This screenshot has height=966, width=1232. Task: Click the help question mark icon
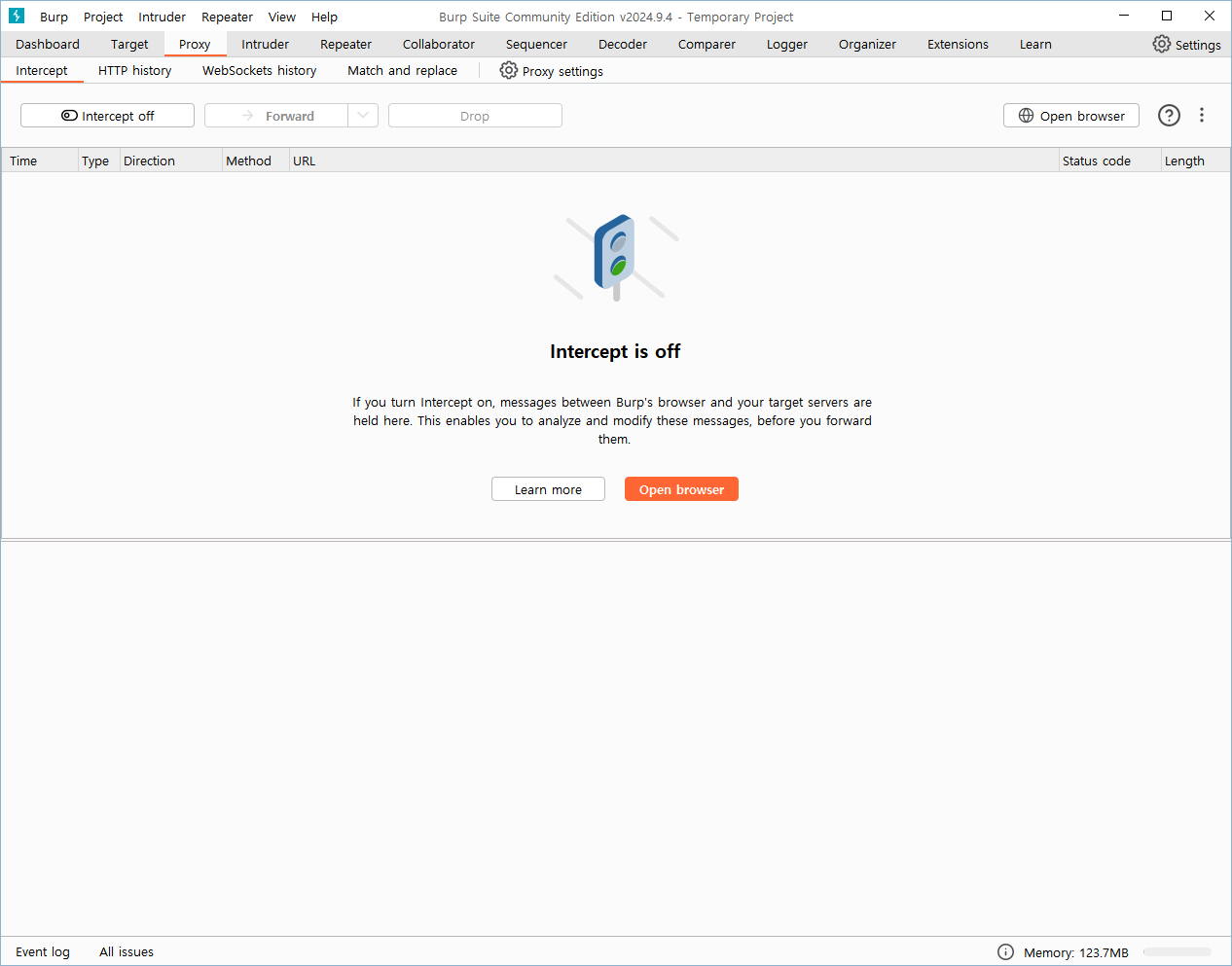click(x=1169, y=115)
